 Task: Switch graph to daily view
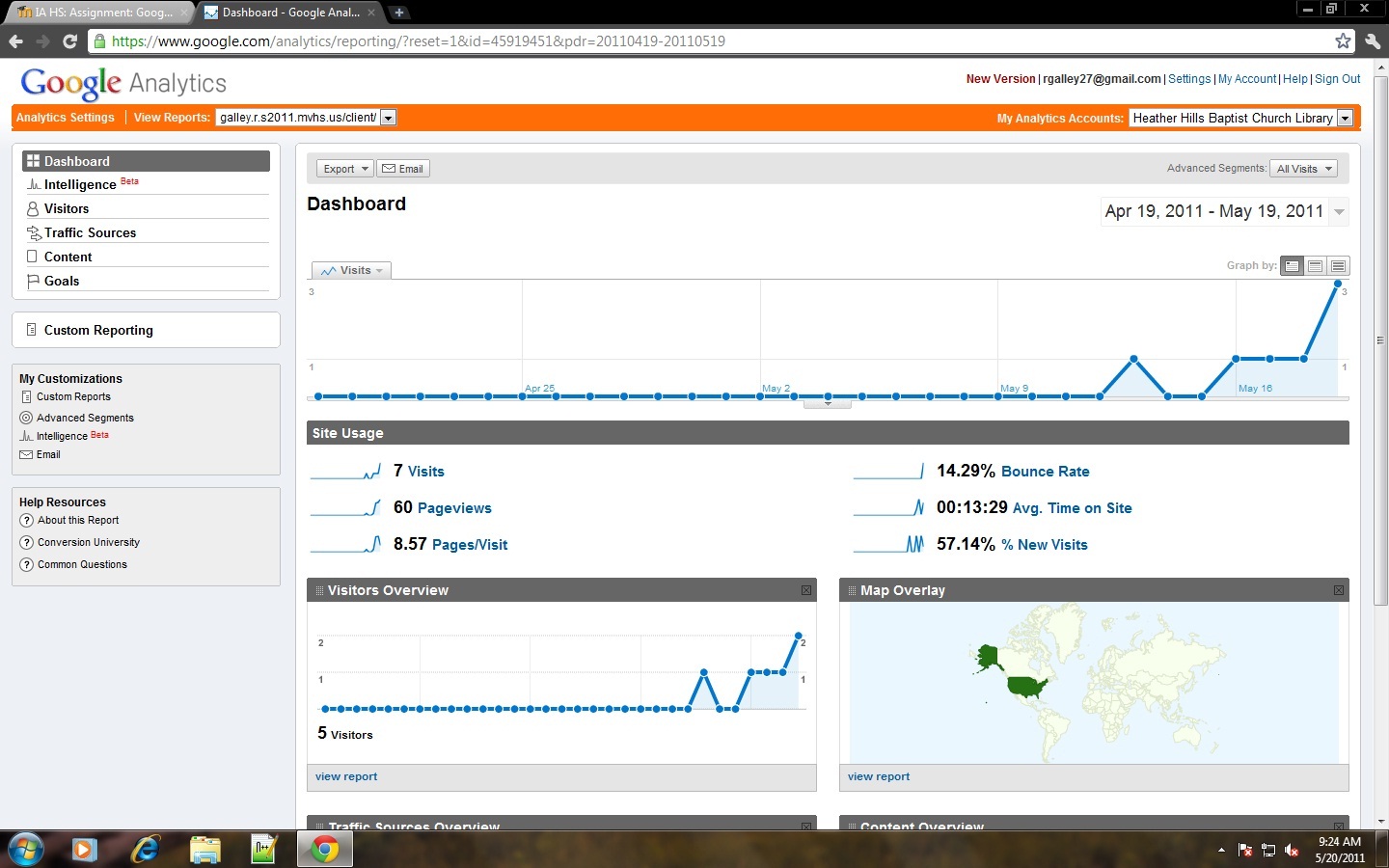1293,266
